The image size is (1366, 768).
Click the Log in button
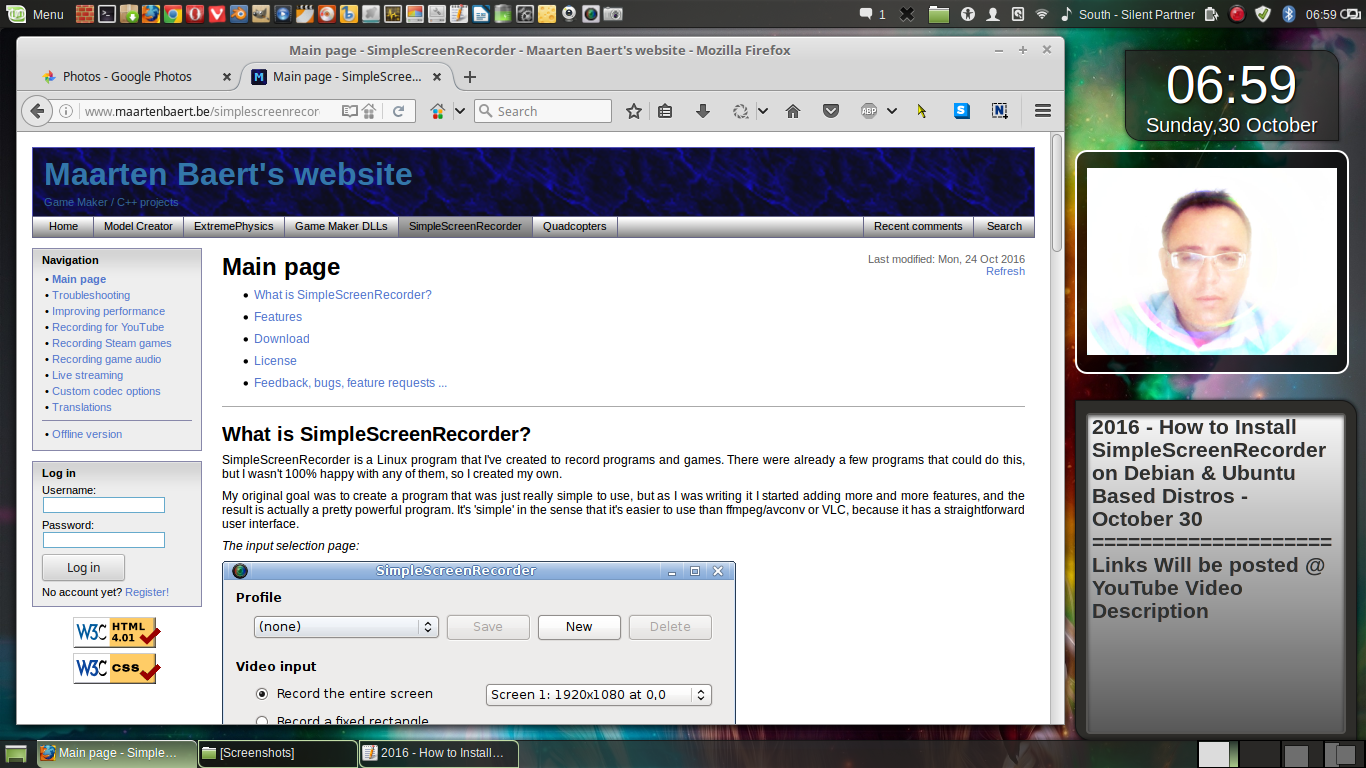click(83, 568)
